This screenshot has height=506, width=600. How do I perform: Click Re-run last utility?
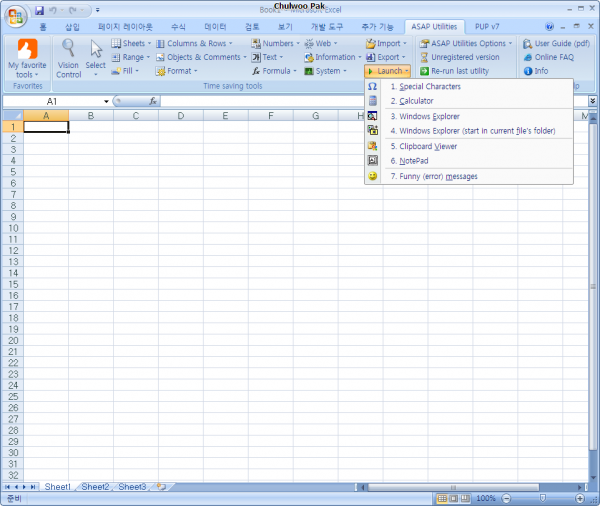pyautogui.click(x=455, y=71)
